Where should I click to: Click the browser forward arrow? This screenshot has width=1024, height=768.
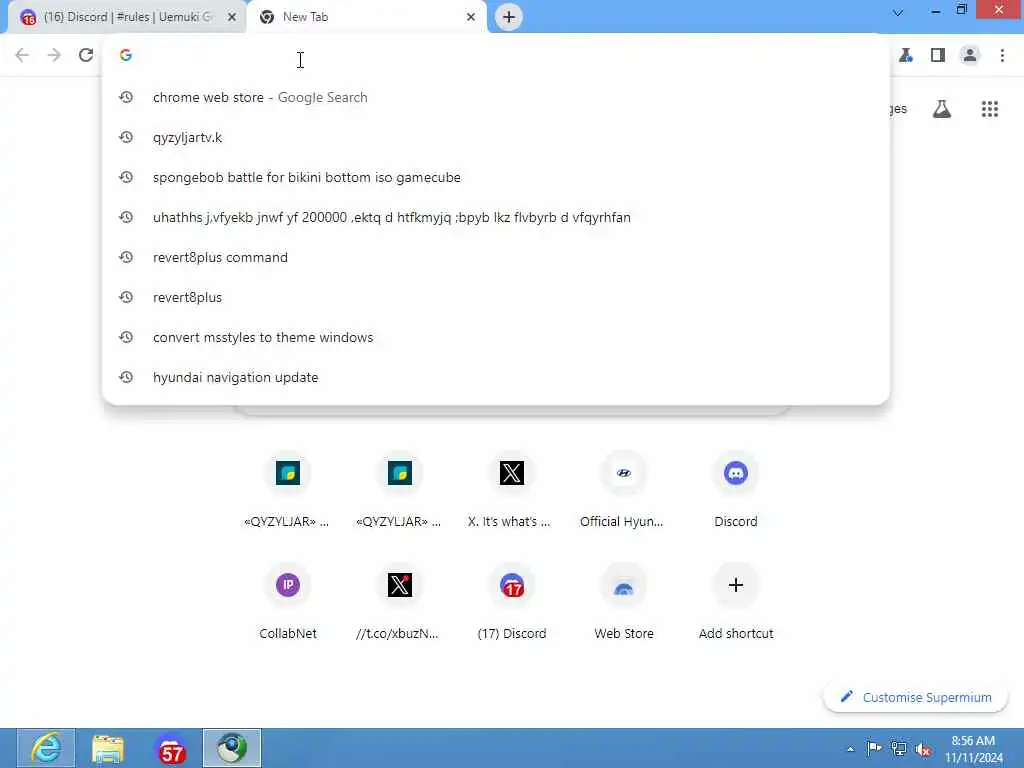(54, 56)
